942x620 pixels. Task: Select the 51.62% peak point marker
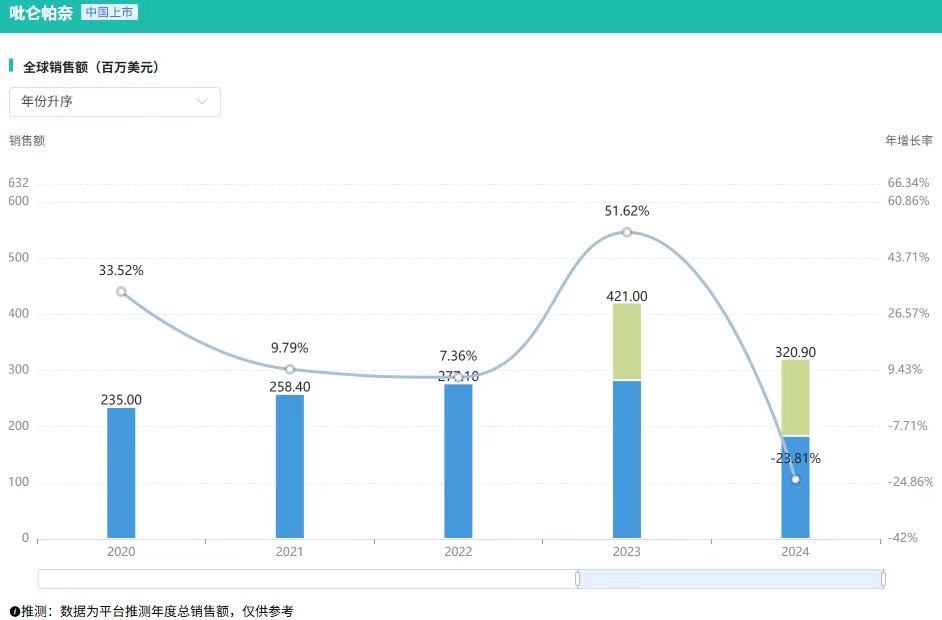627,232
